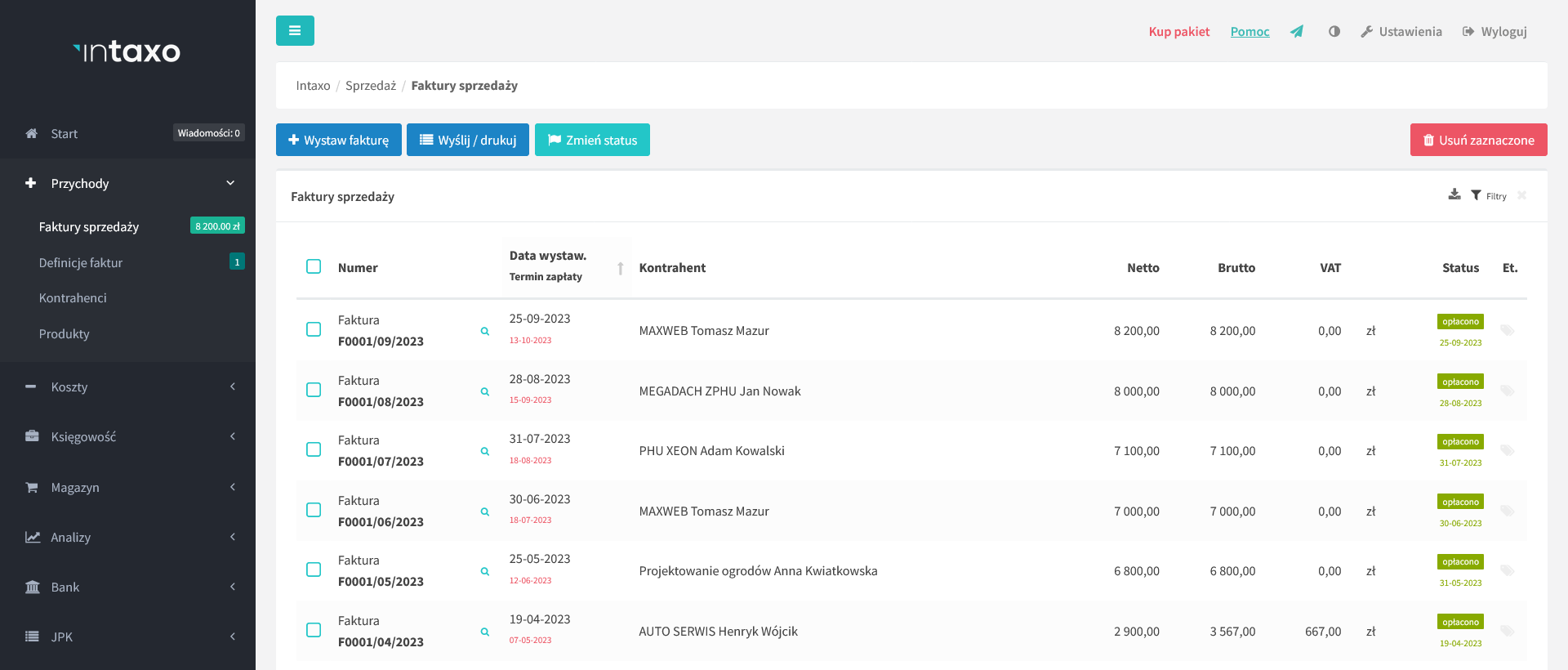Viewport: 1568px width, 670px height.
Task: Check the box for invoice F0001/08/2023
Action: 314,391
